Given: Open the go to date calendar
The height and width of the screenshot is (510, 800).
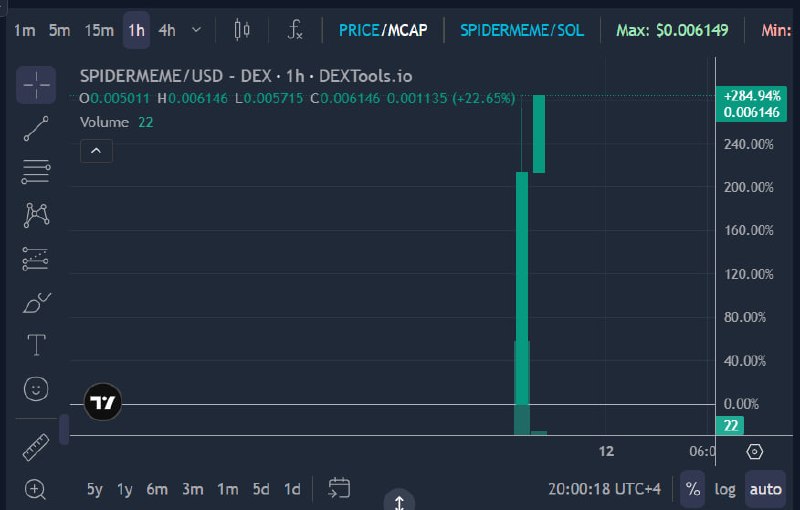Looking at the screenshot, I should click(339, 488).
